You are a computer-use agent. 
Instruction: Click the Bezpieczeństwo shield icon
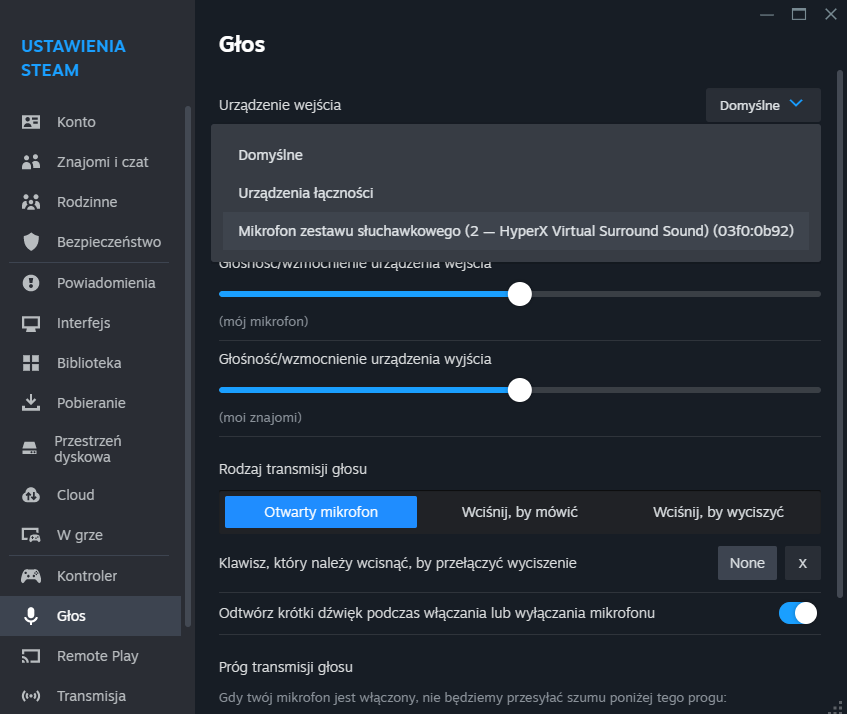(31, 242)
